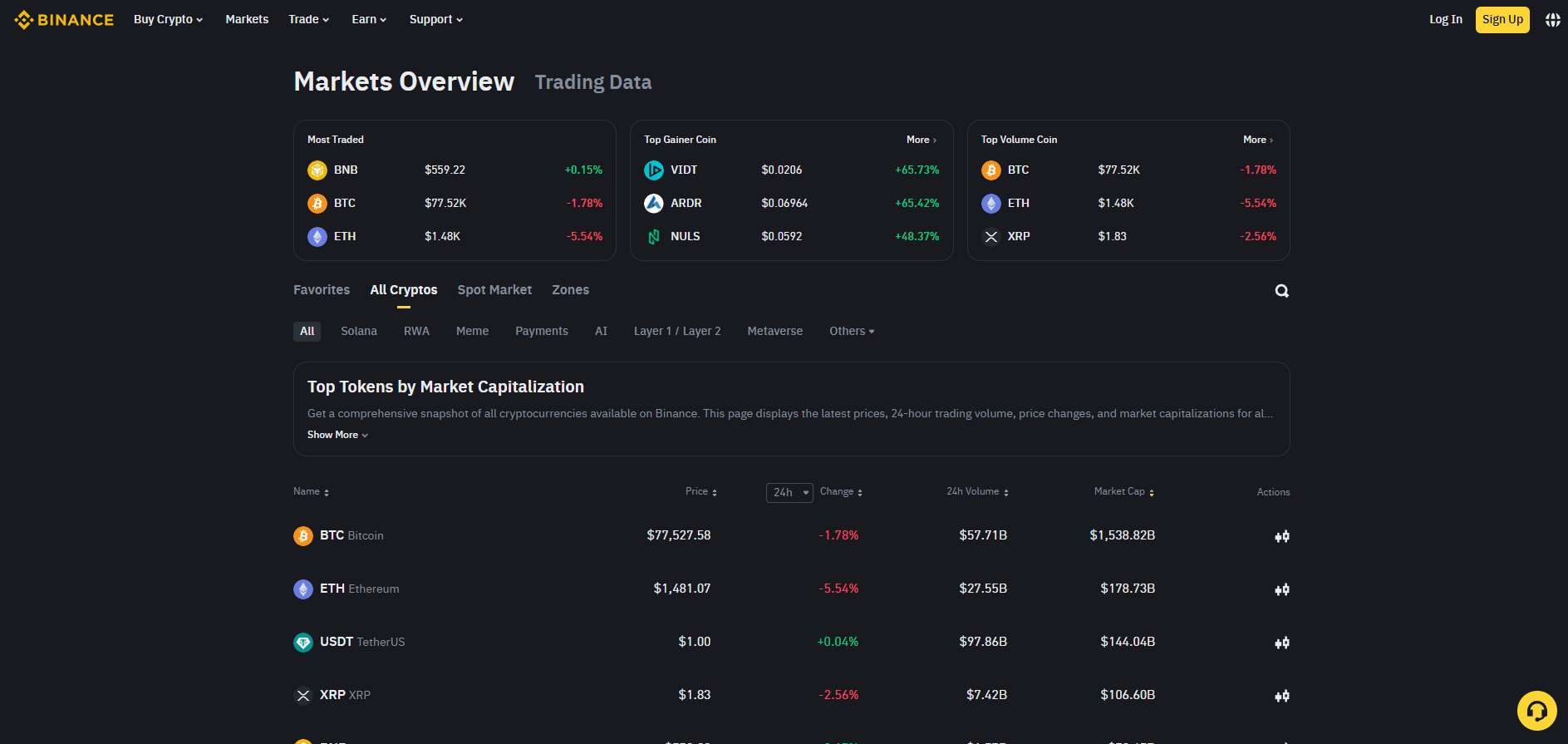This screenshot has height=744, width=1568.
Task: Open More in the Top Gainer Coin card
Action: click(x=922, y=140)
